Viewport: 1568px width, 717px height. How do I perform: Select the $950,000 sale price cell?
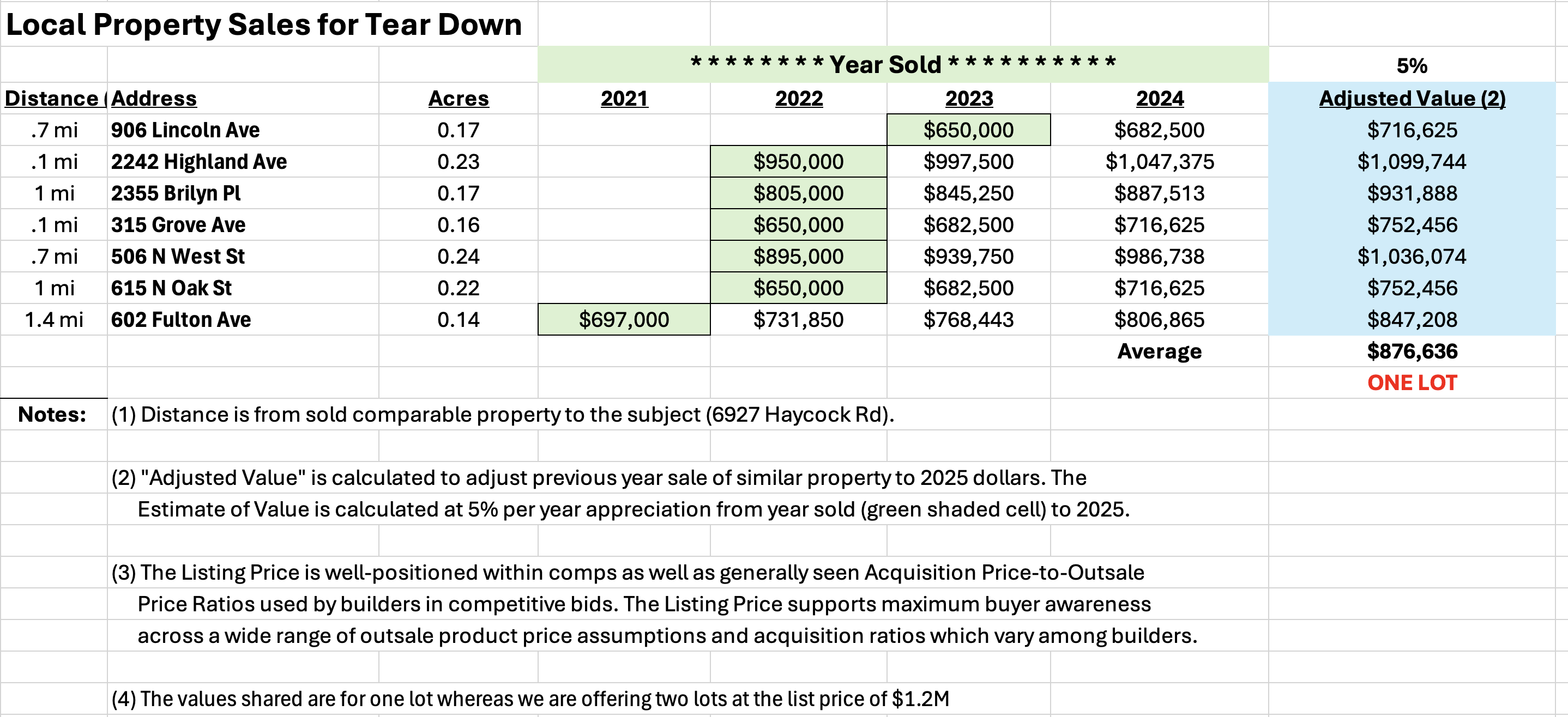point(798,162)
